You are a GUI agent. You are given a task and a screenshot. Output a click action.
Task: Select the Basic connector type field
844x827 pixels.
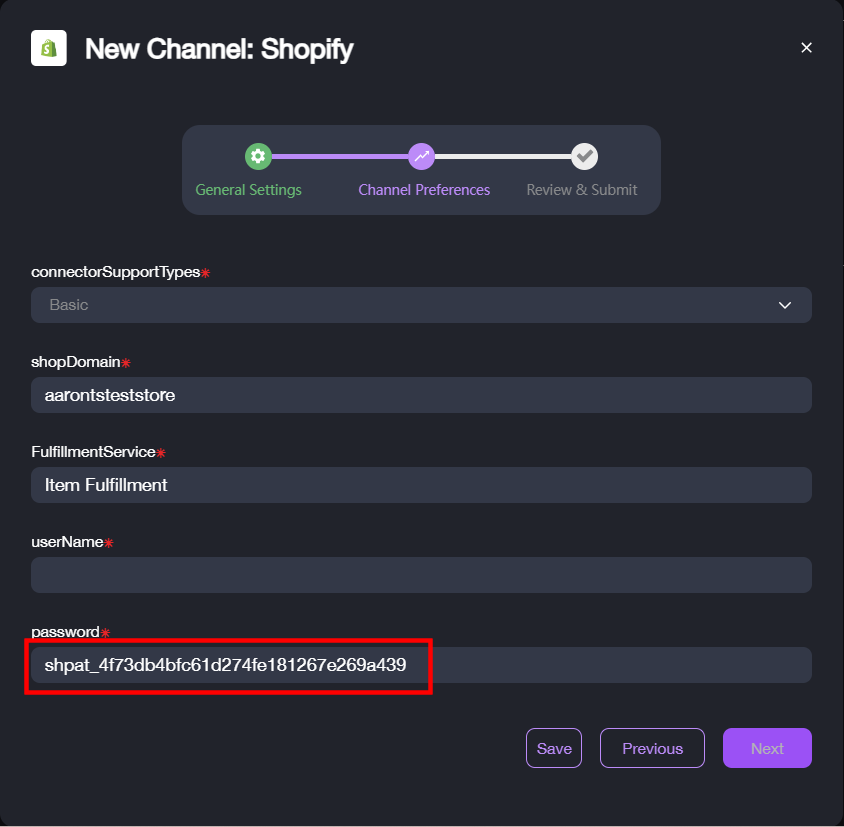(x=400, y=305)
